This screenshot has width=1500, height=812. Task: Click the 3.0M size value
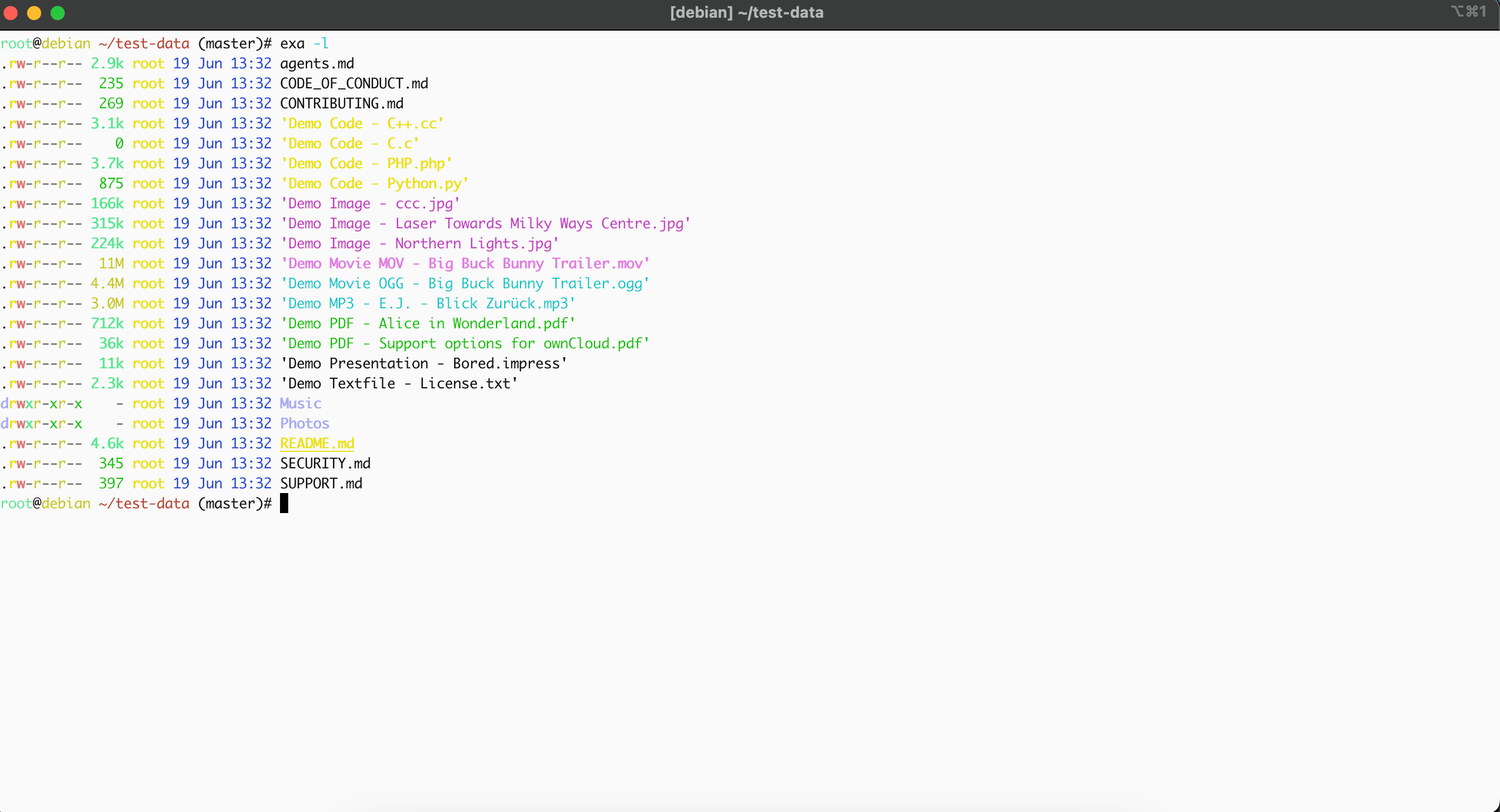click(107, 303)
